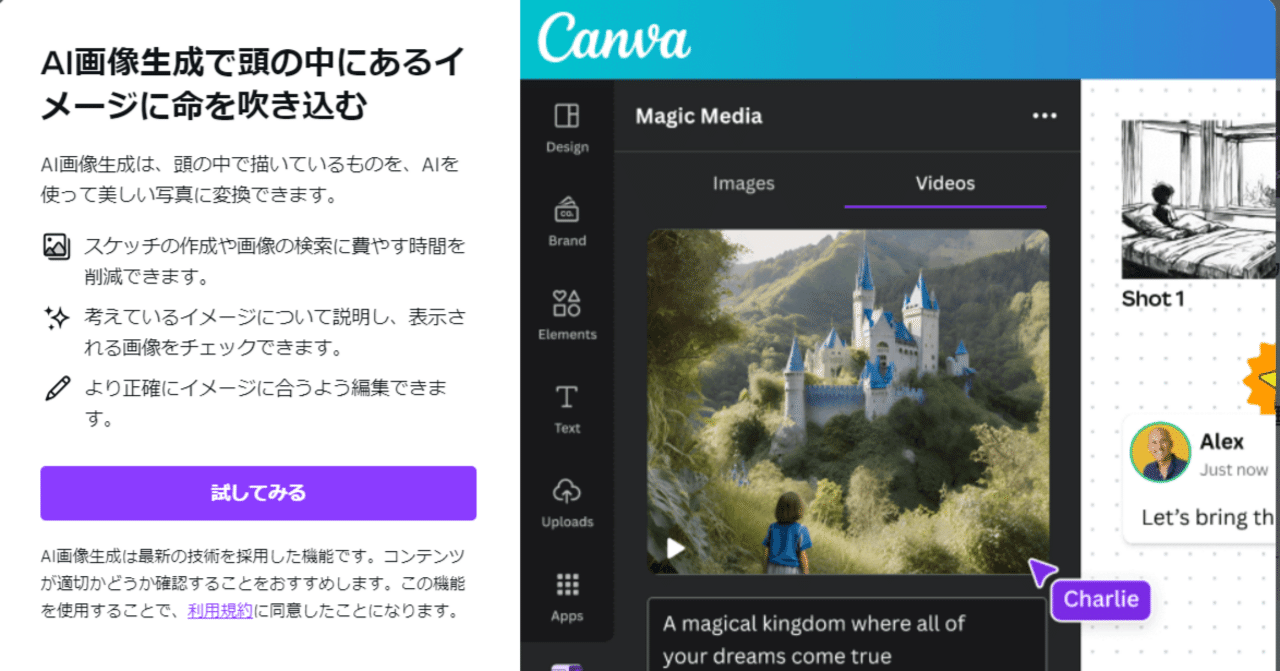Select the Videos tab in Magic Media
Screen dimensions: 1280x671
(944, 183)
